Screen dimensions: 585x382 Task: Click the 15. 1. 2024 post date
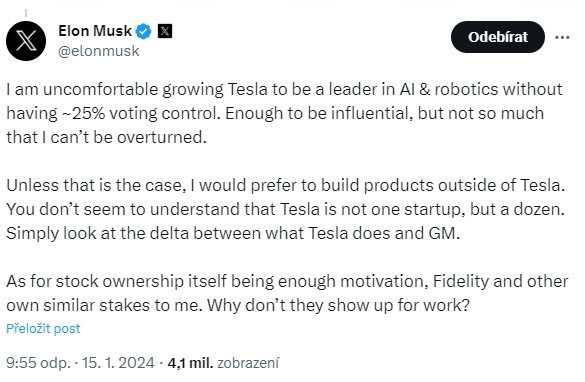tap(118, 363)
